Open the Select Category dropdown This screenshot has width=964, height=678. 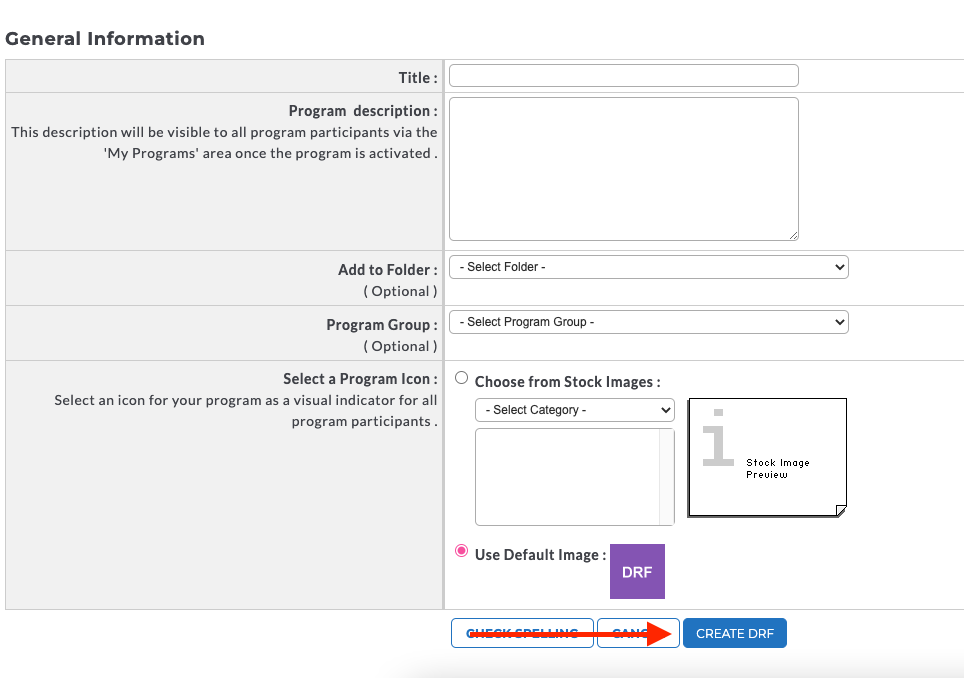click(574, 410)
